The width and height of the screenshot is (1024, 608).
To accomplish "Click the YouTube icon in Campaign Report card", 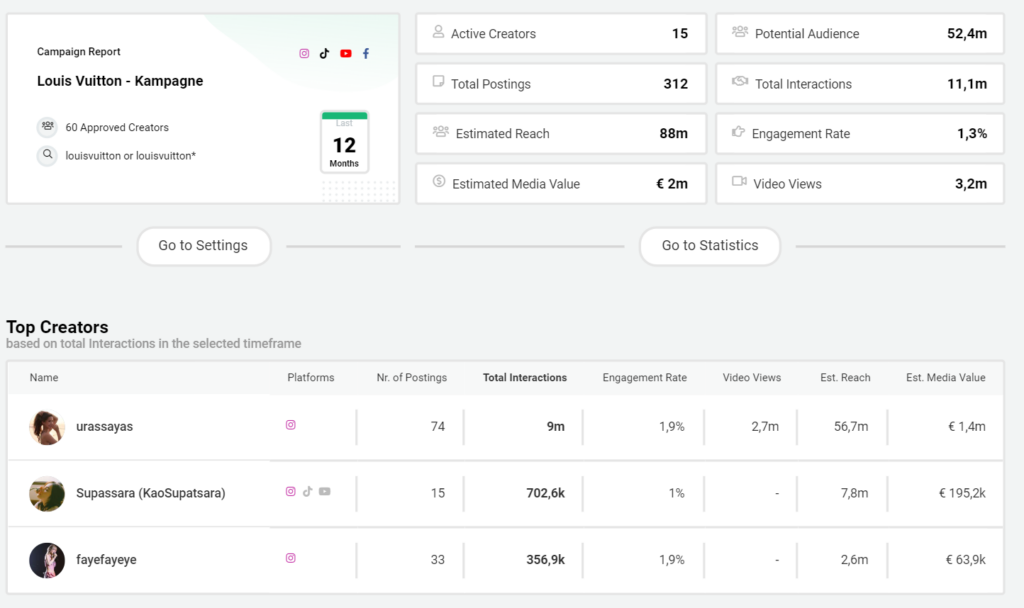I will point(346,54).
